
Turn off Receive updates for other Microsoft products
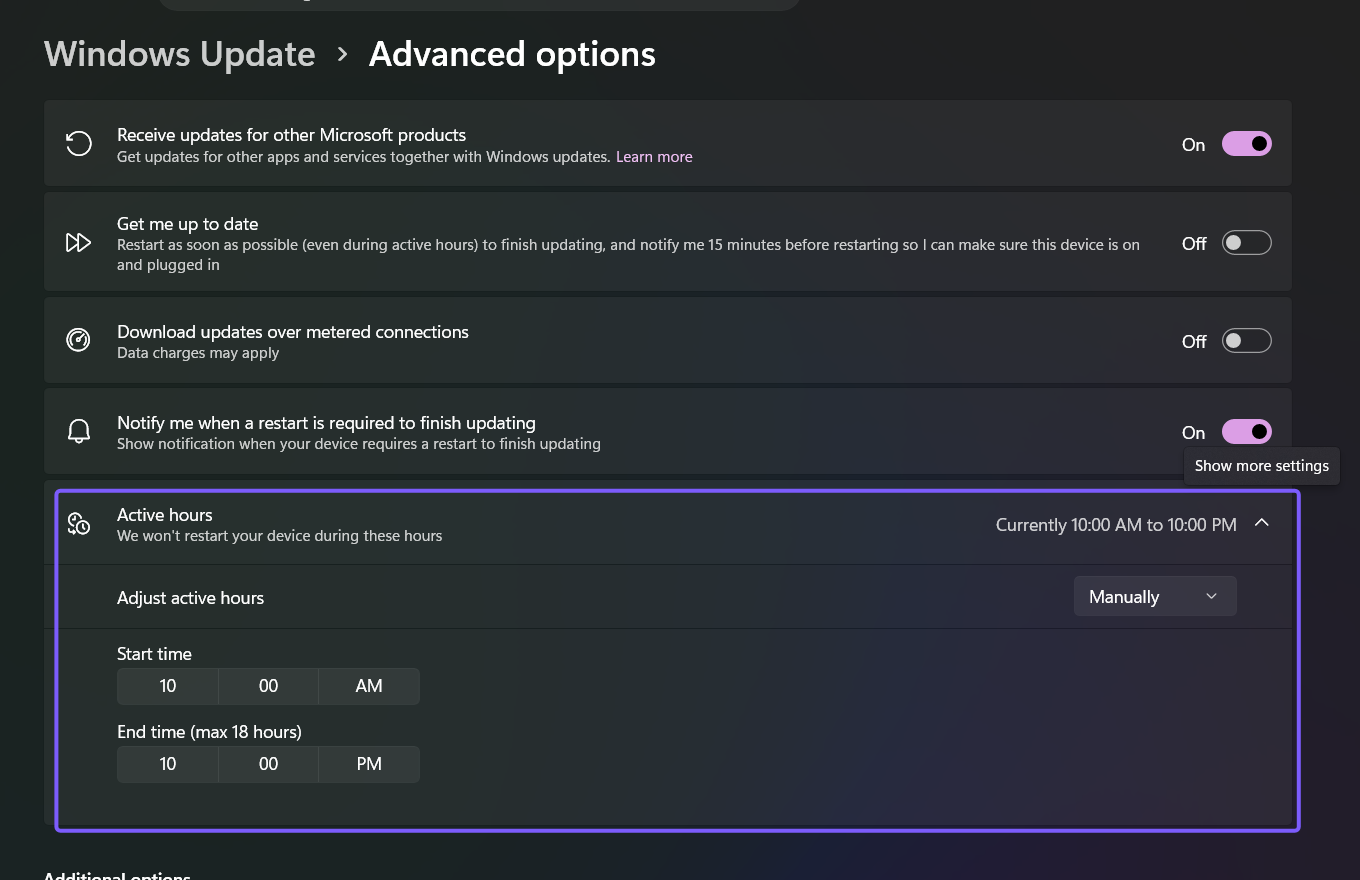1246,144
